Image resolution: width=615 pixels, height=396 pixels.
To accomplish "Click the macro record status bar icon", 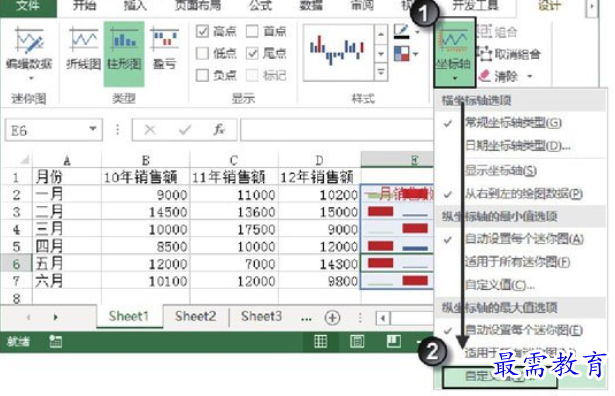I will coord(55,342).
